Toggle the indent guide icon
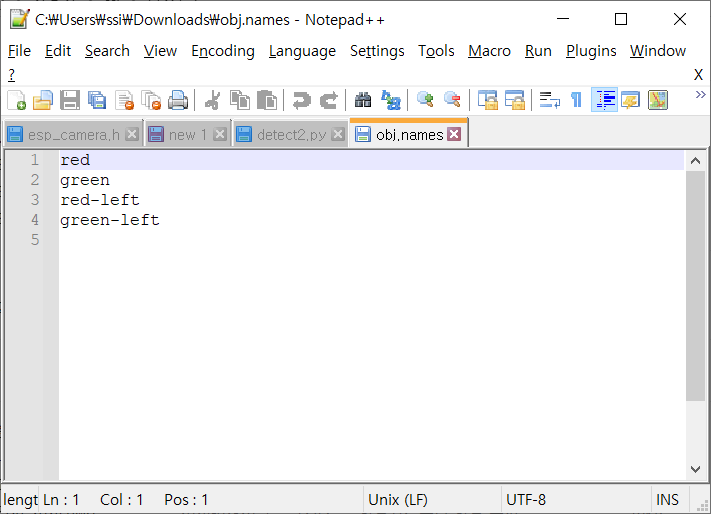The image size is (711, 514). point(604,100)
